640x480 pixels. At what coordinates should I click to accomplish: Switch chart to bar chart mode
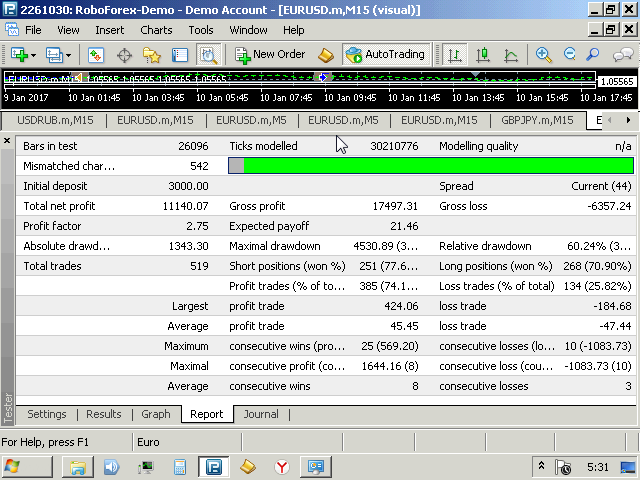point(454,55)
